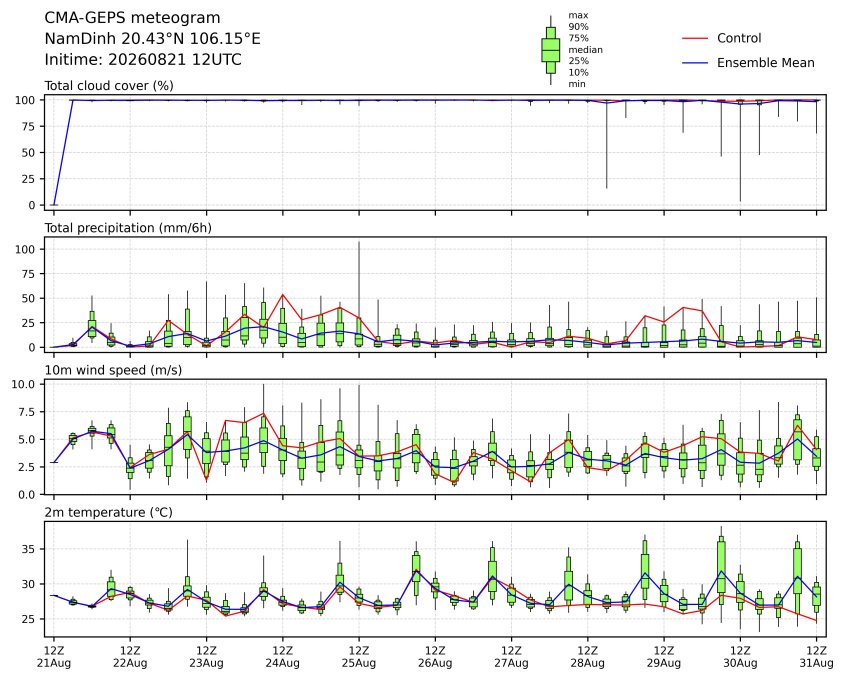Click the 90% percentile legend label

(578, 27)
